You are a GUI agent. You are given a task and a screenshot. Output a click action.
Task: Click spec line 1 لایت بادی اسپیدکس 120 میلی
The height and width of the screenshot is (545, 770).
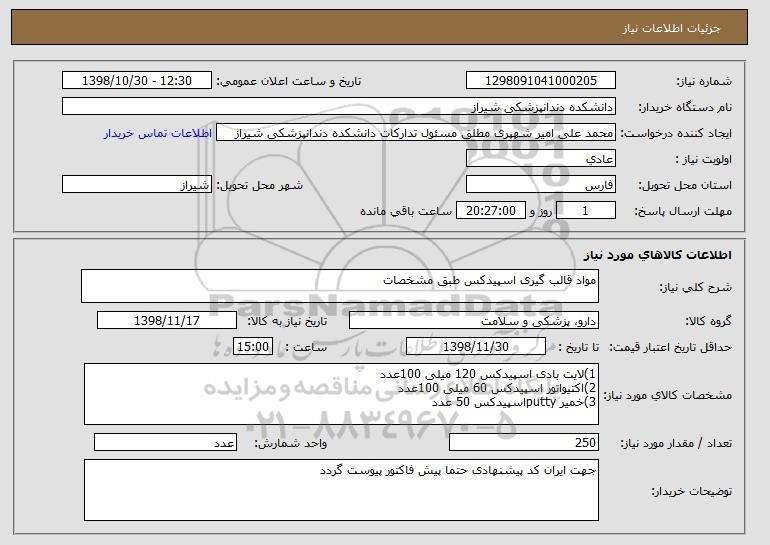[x=488, y=375]
